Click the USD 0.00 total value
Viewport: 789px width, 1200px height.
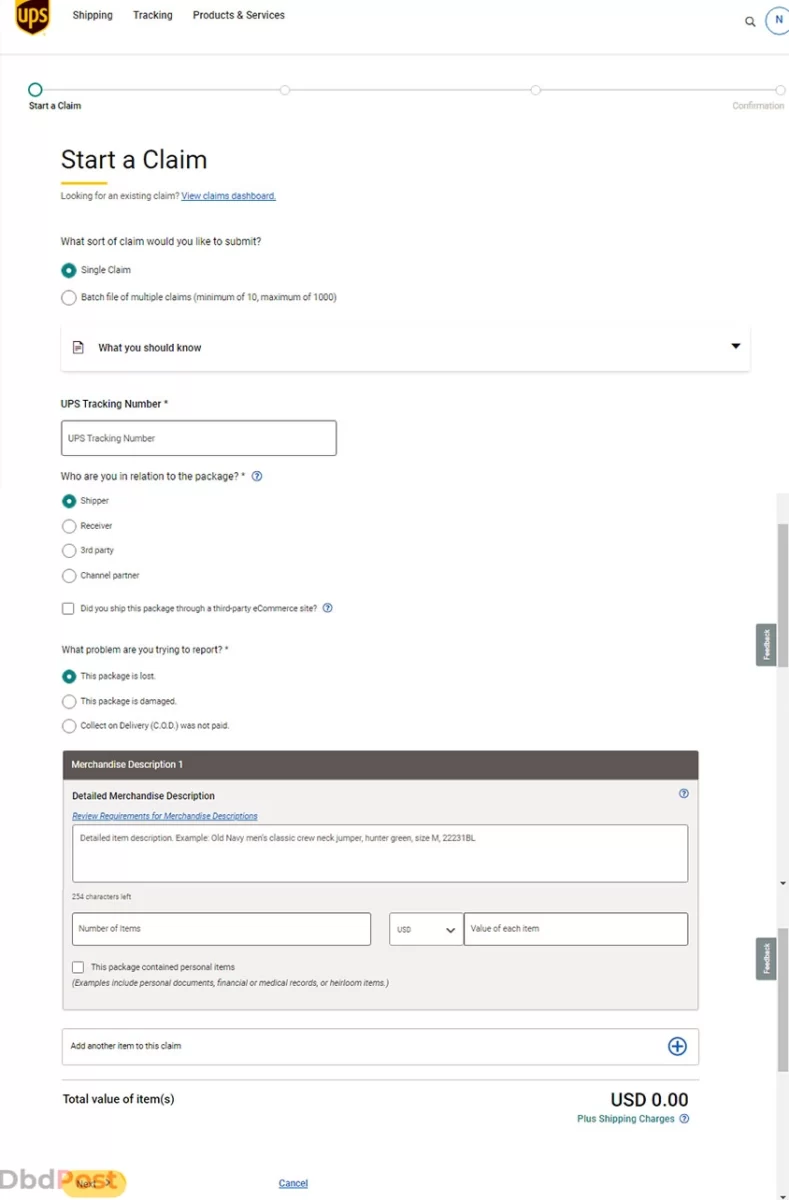(649, 1100)
